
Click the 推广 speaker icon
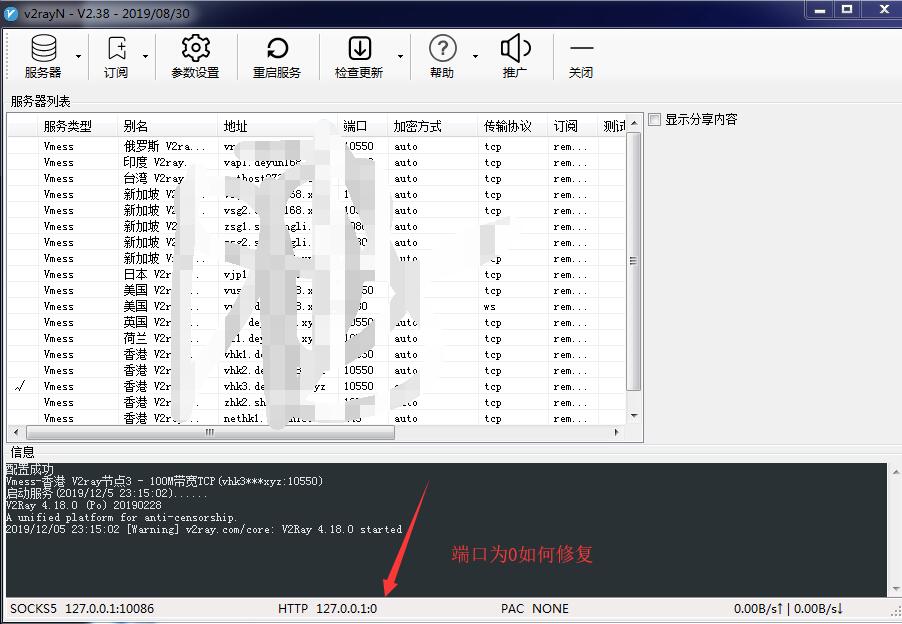(515, 48)
